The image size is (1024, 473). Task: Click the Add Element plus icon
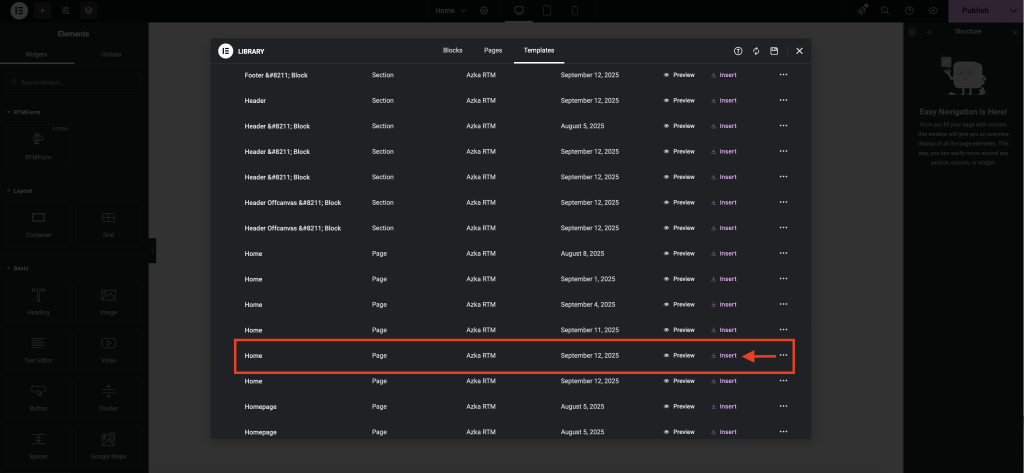tap(42, 10)
